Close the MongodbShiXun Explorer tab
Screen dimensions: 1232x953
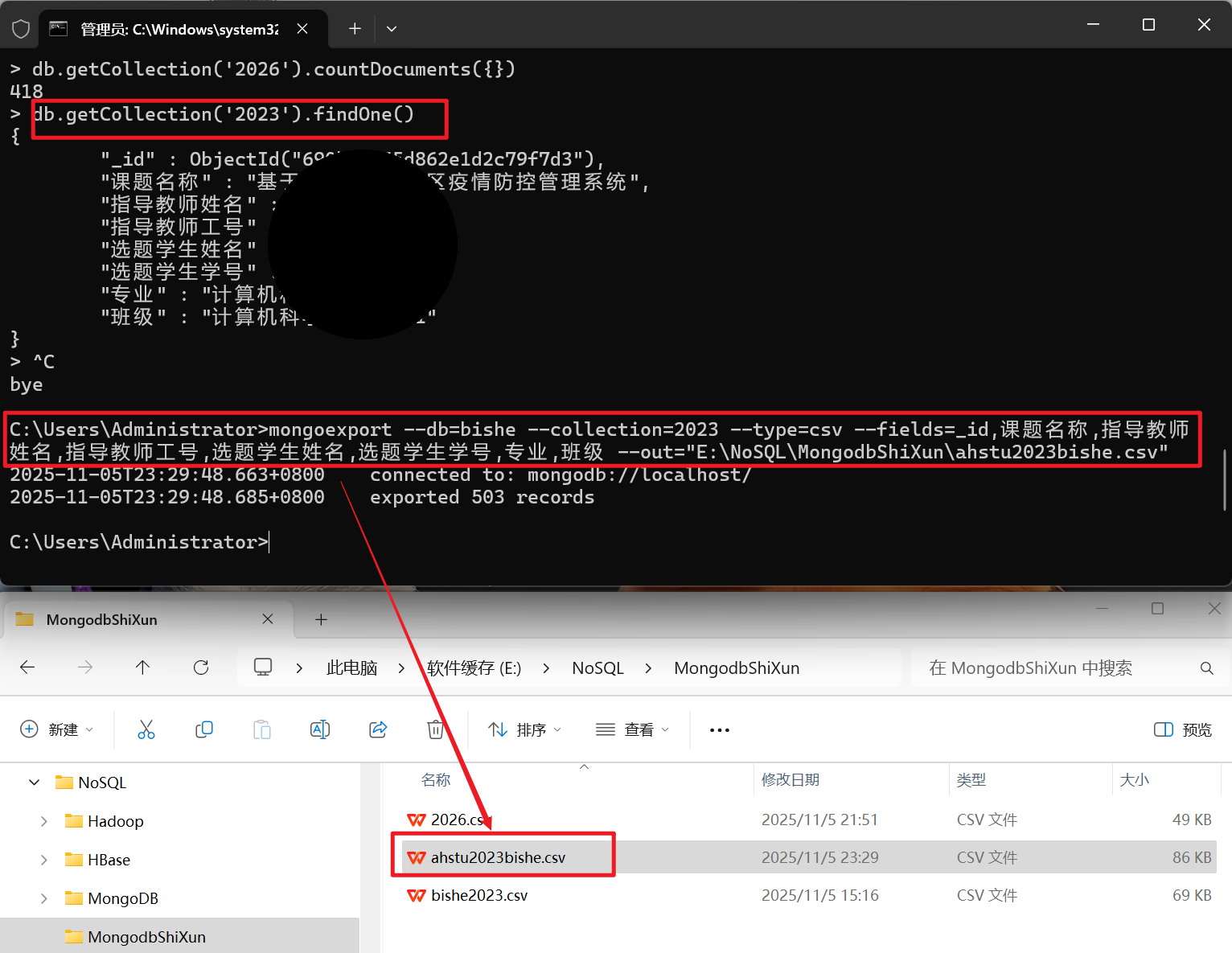268,619
